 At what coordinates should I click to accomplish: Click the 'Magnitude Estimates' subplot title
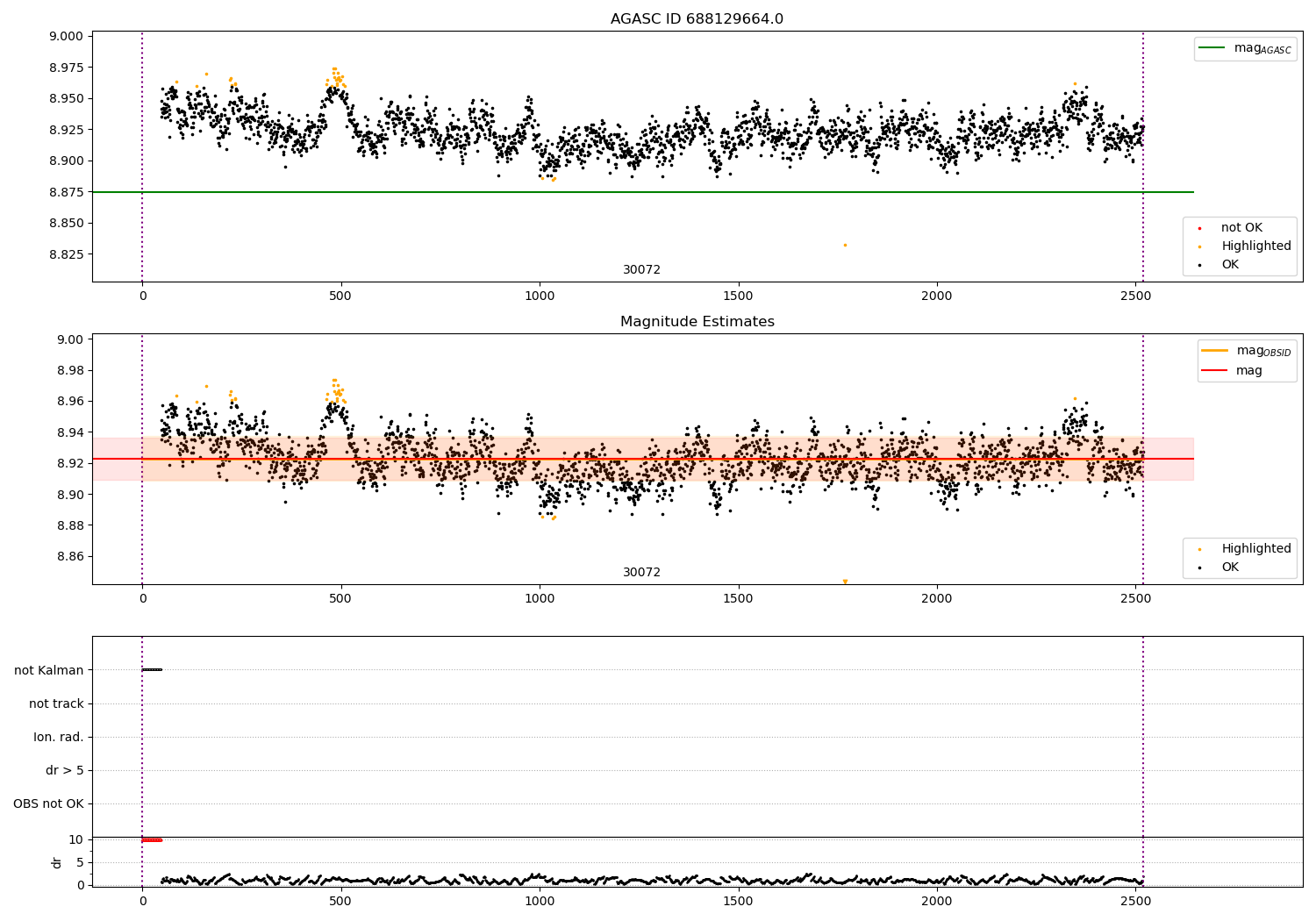[697, 322]
